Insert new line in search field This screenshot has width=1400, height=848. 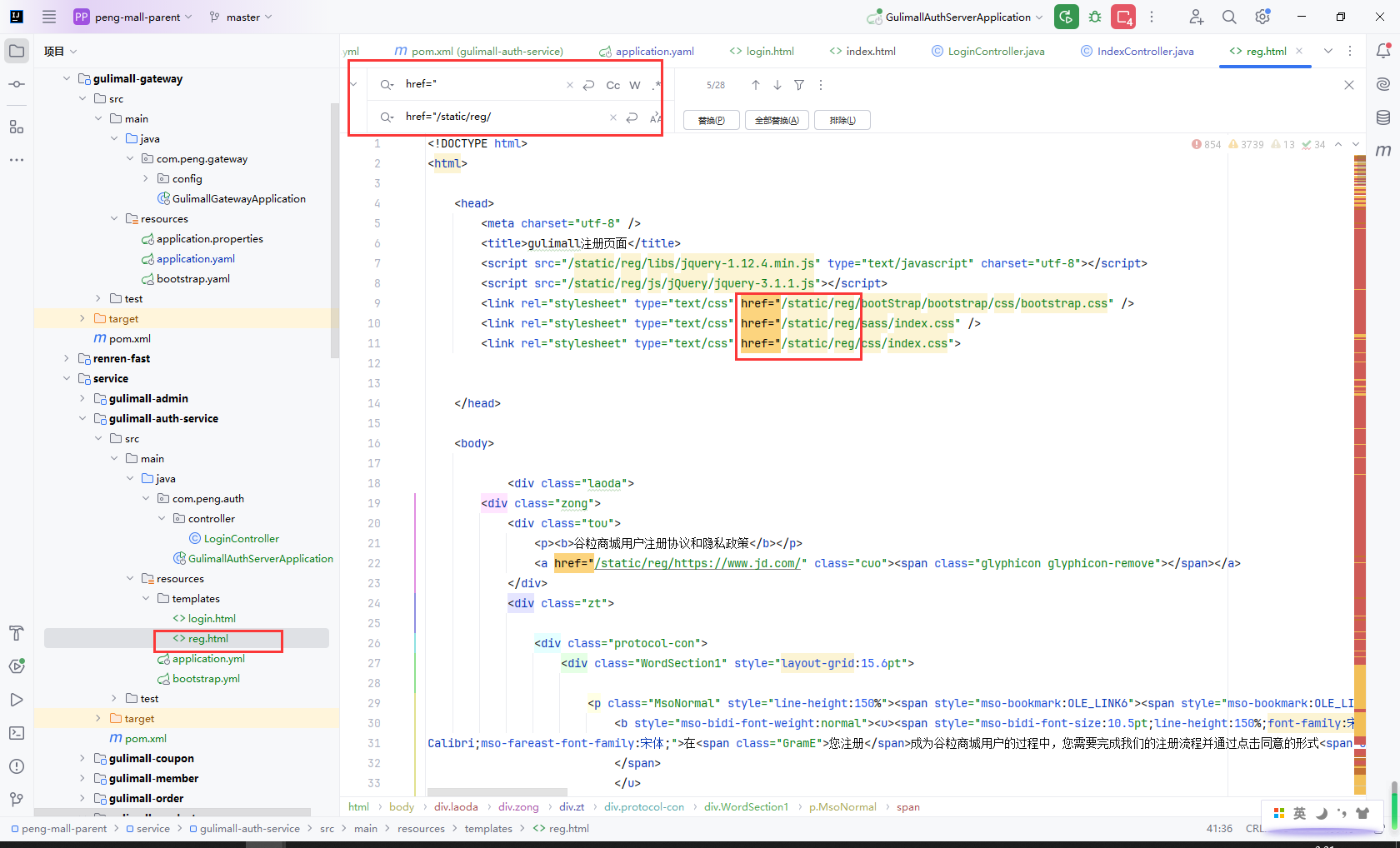pyautogui.click(x=588, y=85)
